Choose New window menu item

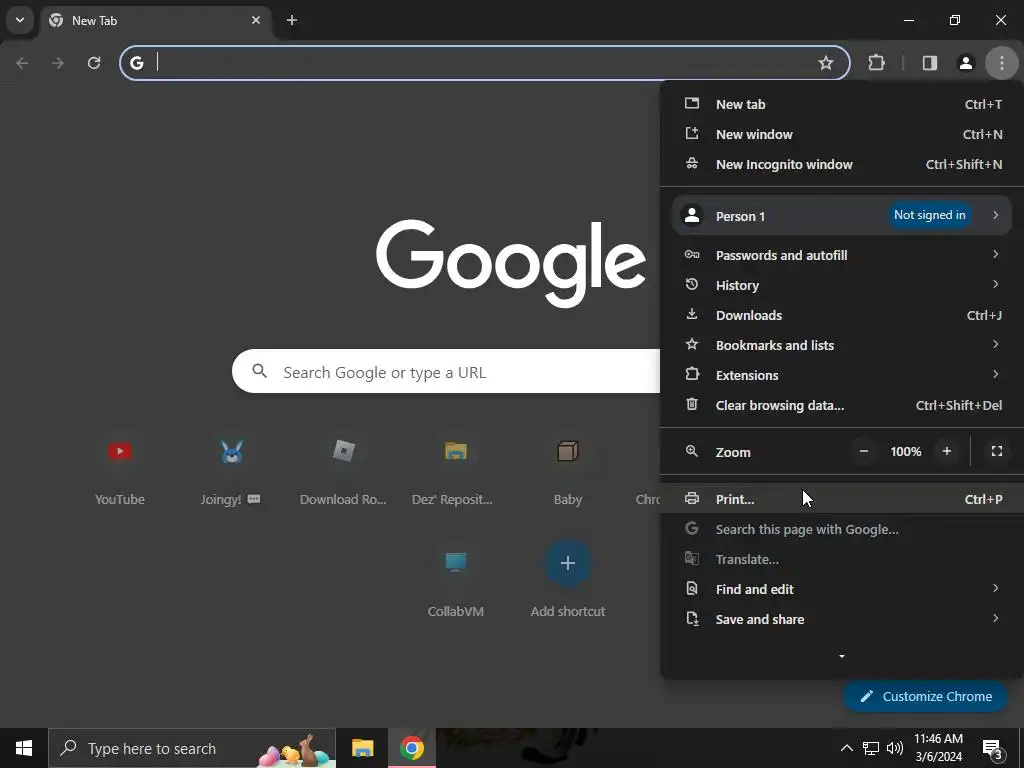pyautogui.click(x=842, y=135)
